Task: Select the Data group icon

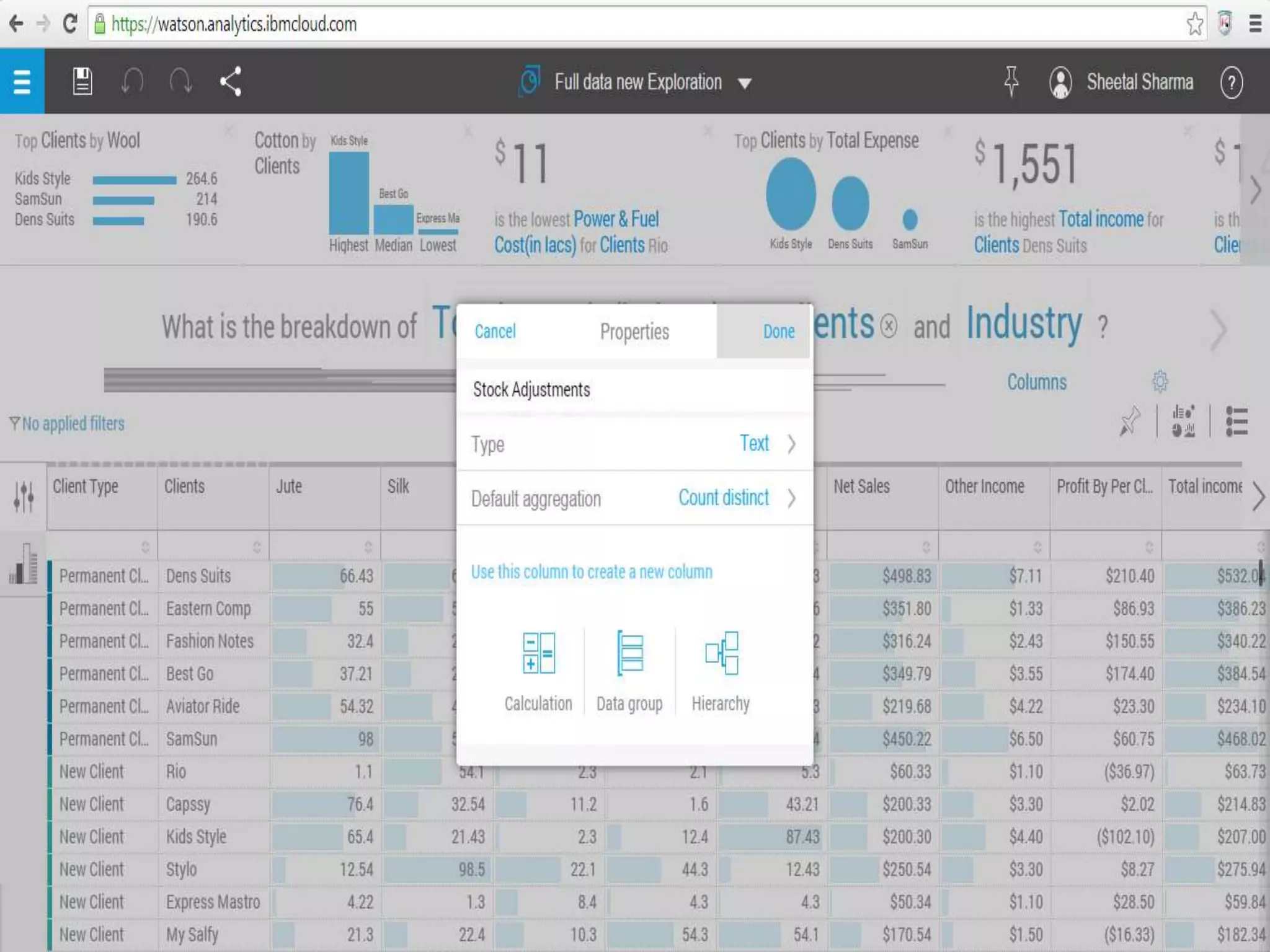Action: click(x=629, y=653)
